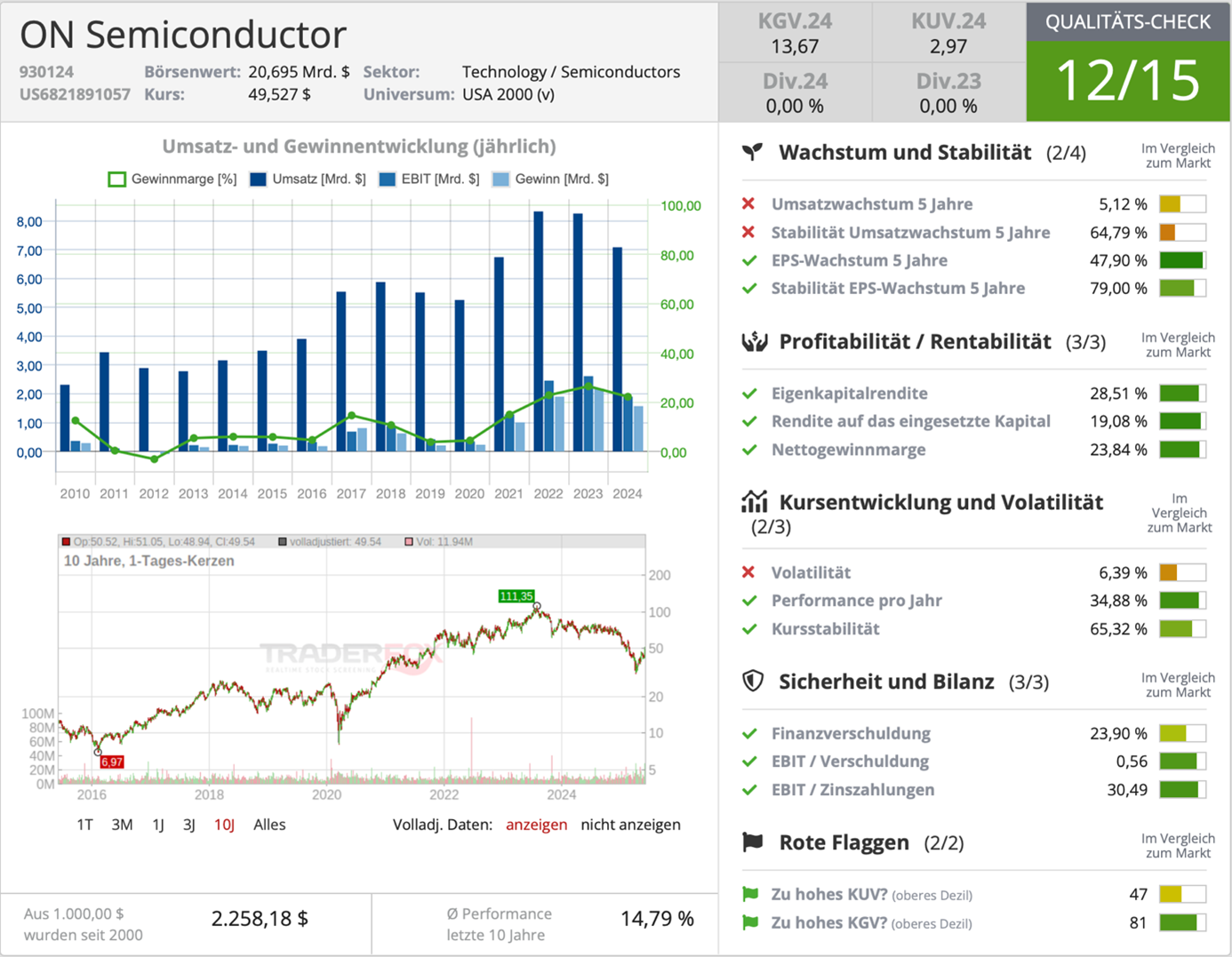Click the market comparison bar for Volatilität
Screen dimensions: 1232x957
pyautogui.click(x=1183, y=572)
